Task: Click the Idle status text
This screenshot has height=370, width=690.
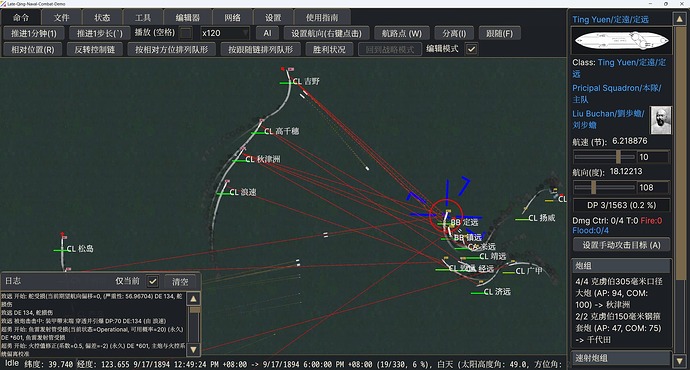Action: [12, 364]
